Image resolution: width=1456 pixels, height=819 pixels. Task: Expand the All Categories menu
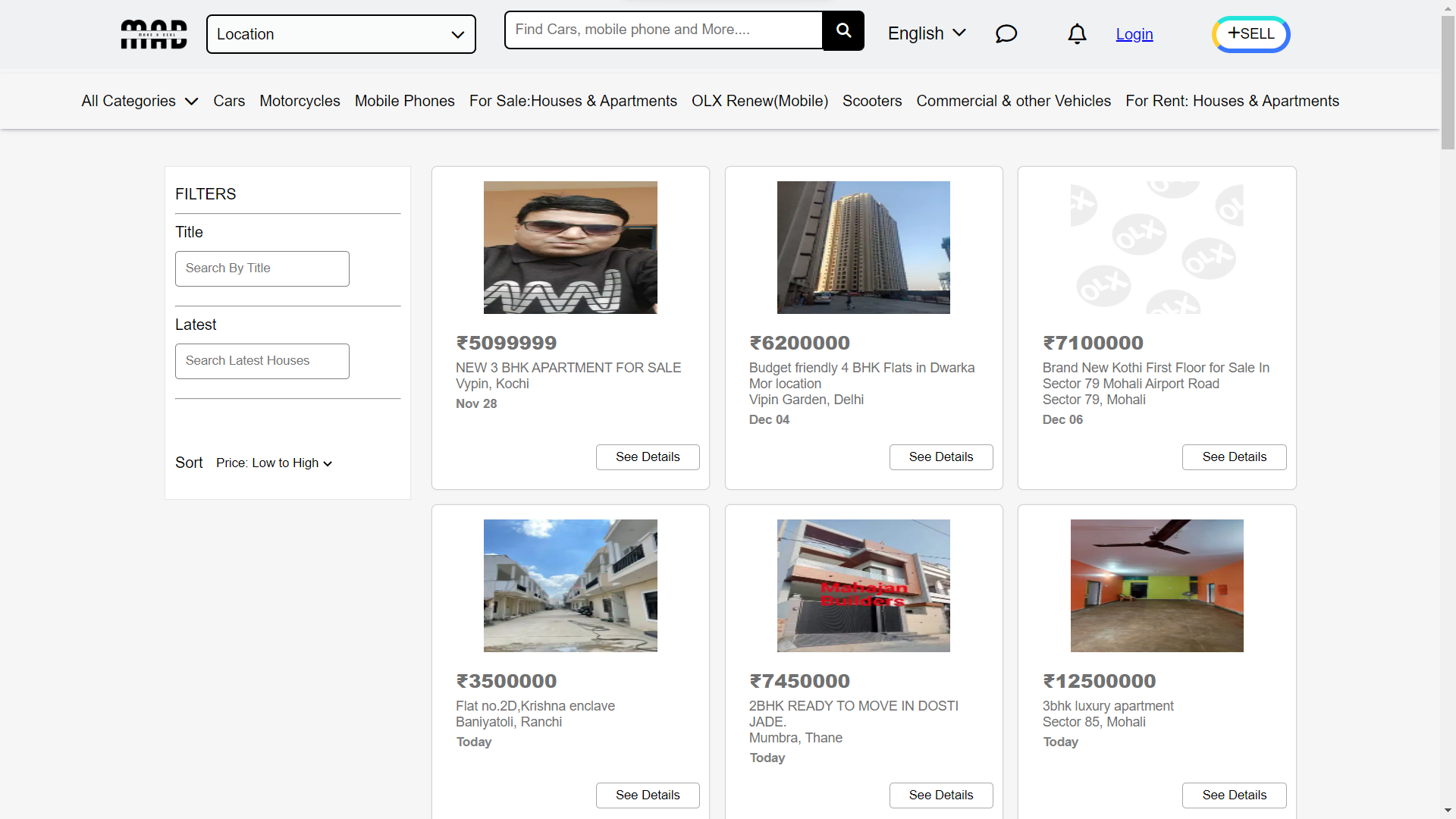[x=139, y=100]
